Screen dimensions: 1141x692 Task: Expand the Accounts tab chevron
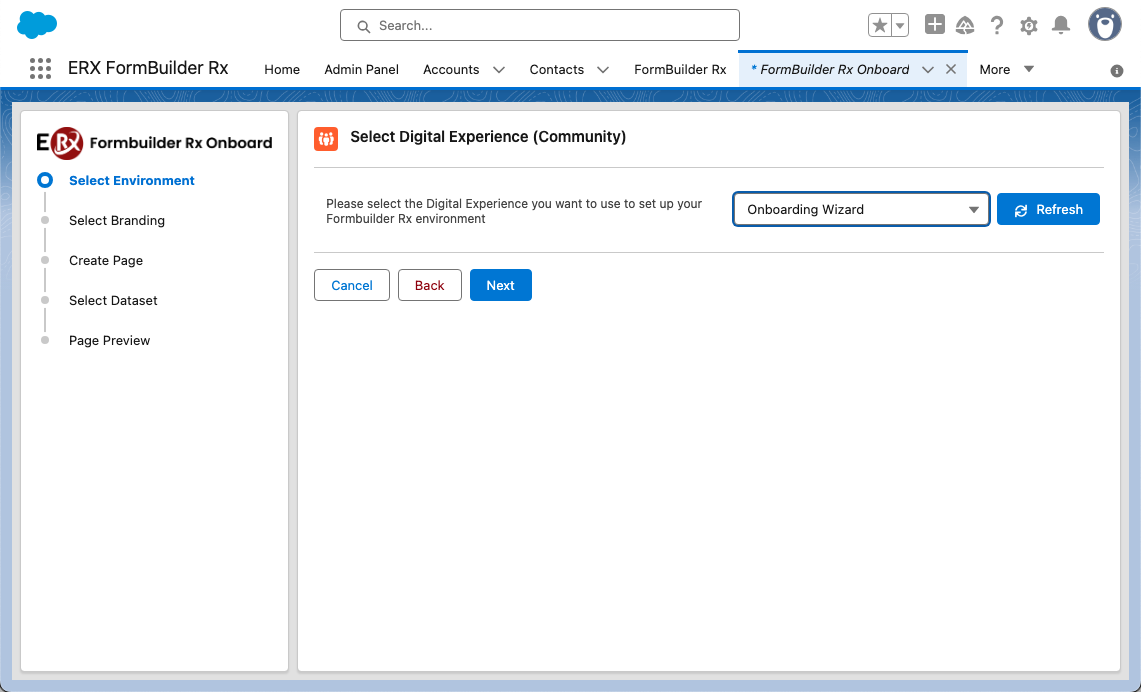tap(499, 70)
